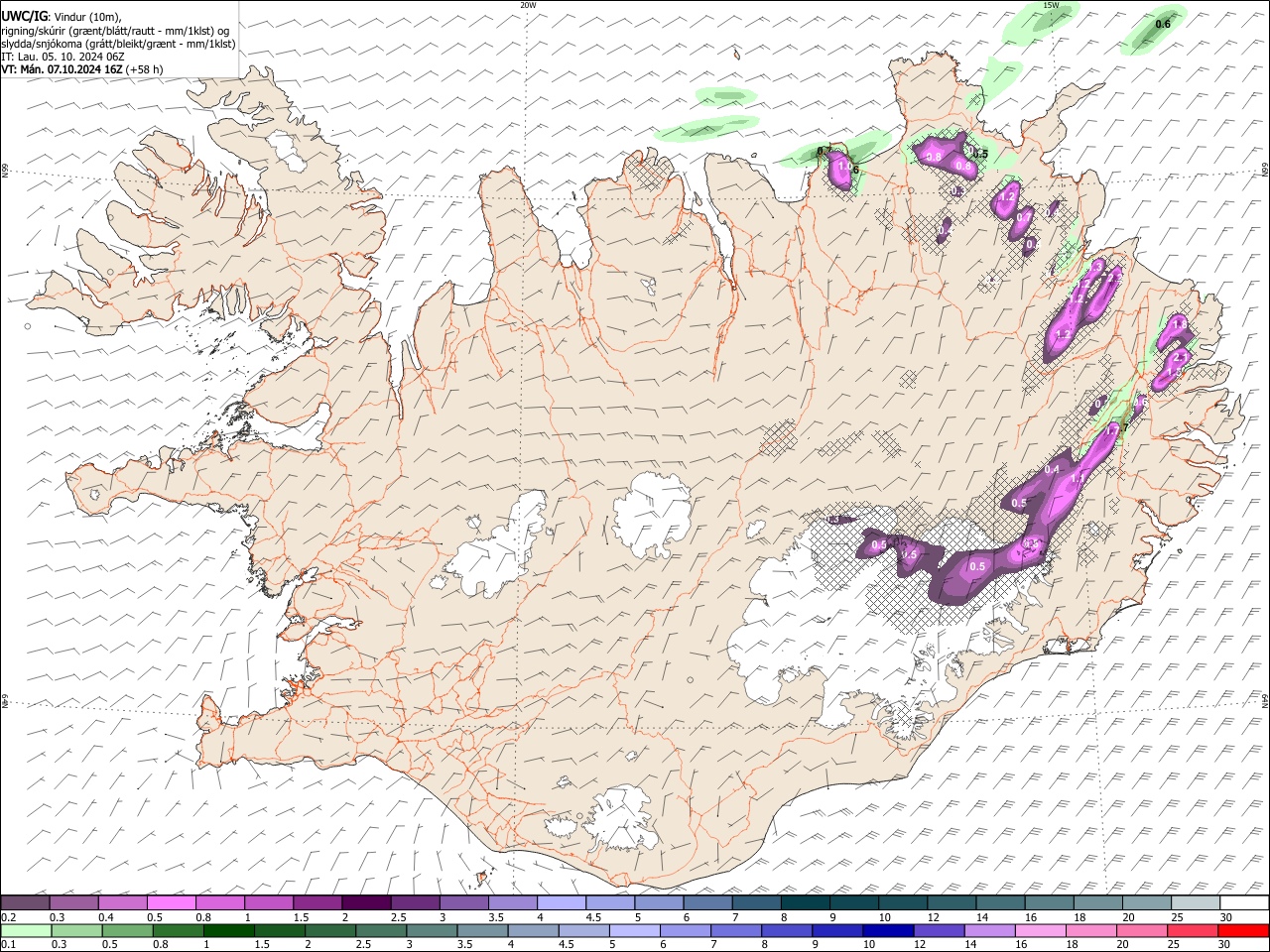1270x952 pixels.
Task: Select the 'IT: Lau. 05. 10. 2024 06Z' line
Action: tap(63, 57)
